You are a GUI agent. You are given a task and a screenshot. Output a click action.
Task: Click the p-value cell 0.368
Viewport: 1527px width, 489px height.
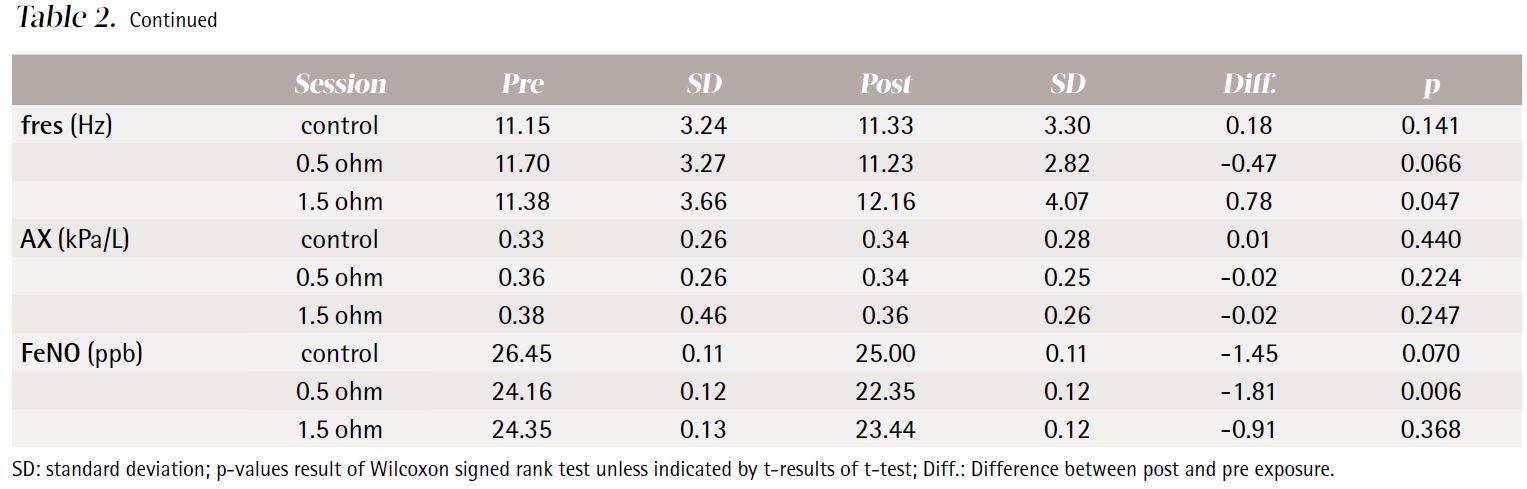click(x=1431, y=430)
